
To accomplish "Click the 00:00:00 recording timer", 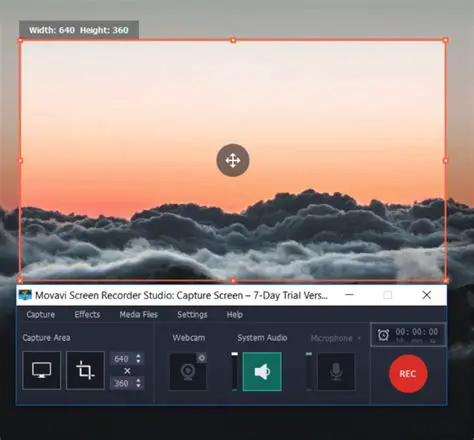I will (x=417, y=332).
